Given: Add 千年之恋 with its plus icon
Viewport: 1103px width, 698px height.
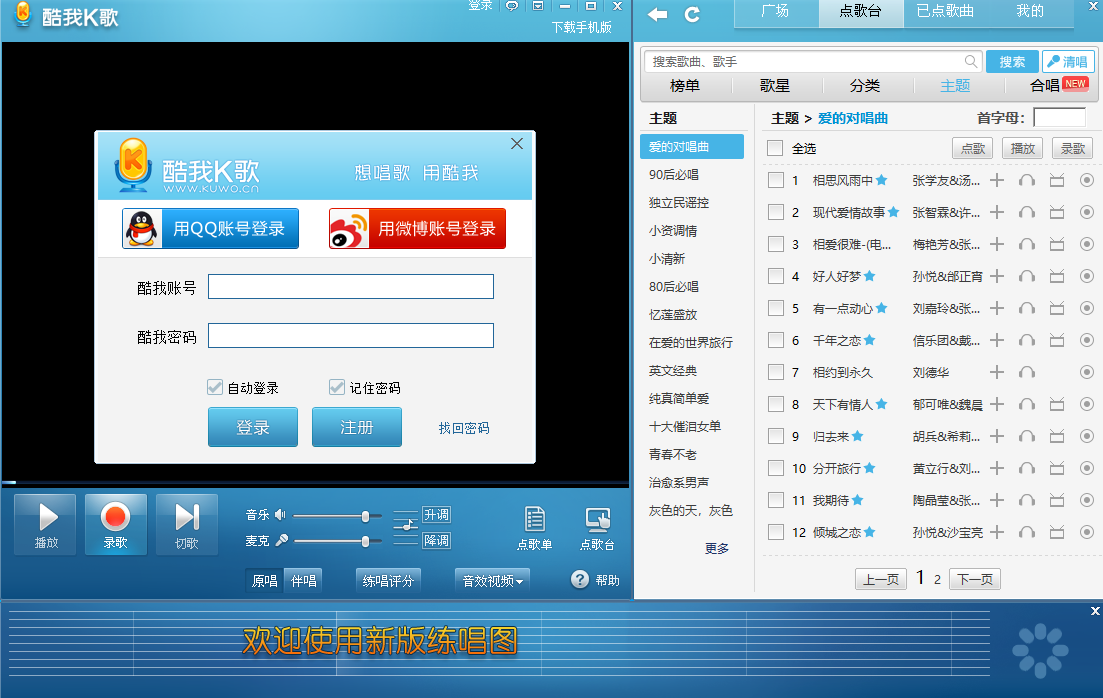Looking at the screenshot, I should (998, 340).
